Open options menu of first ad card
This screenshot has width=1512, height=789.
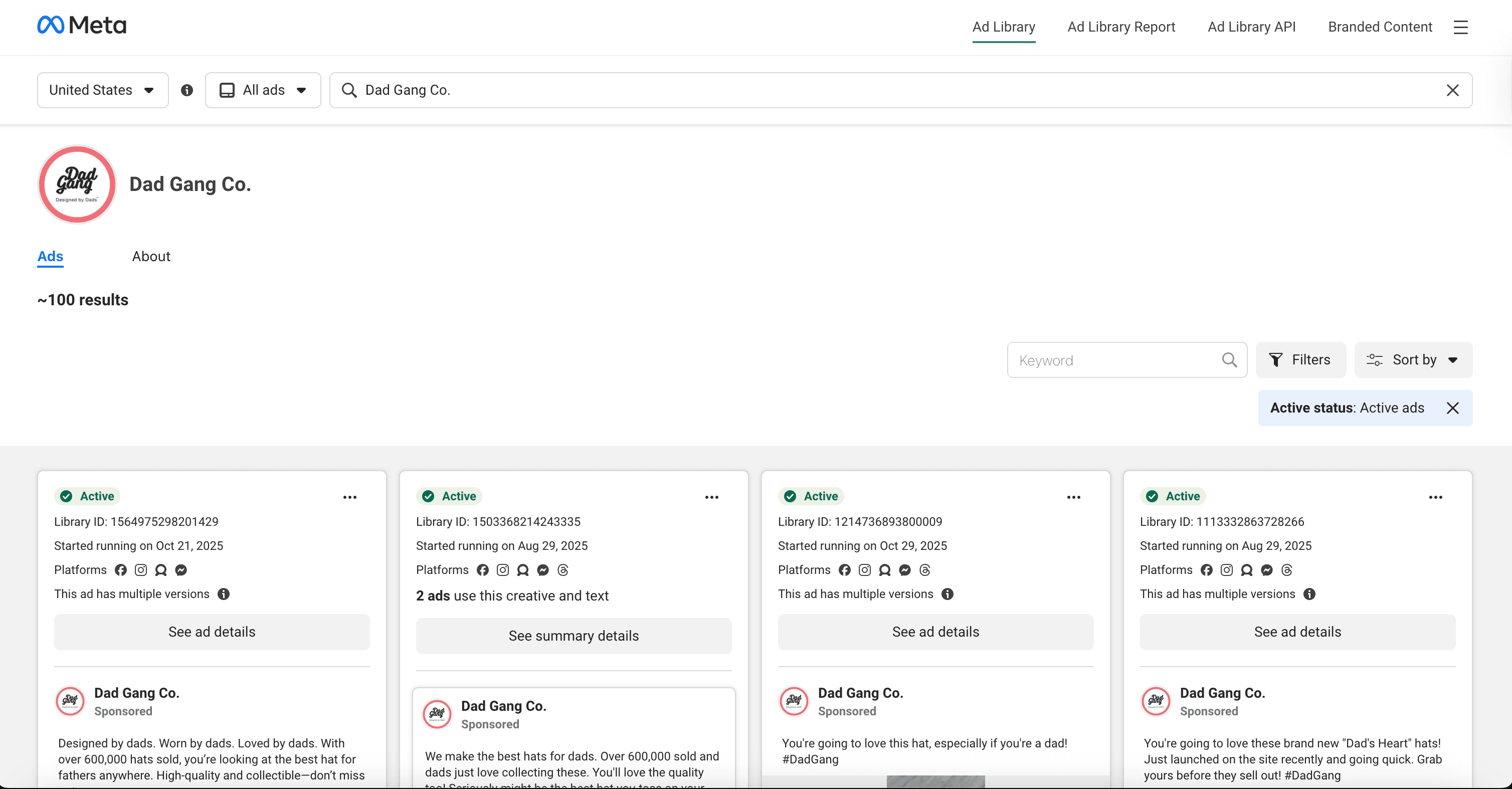(350, 497)
